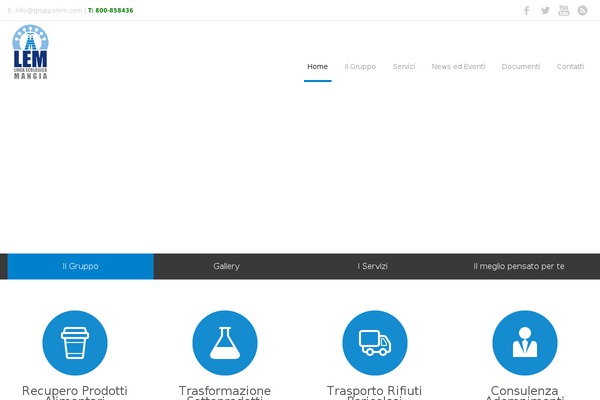Image resolution: width=600 pixels, height=400 pixels.
Task: Open the Twitter social icon
Action: [545, 10]
